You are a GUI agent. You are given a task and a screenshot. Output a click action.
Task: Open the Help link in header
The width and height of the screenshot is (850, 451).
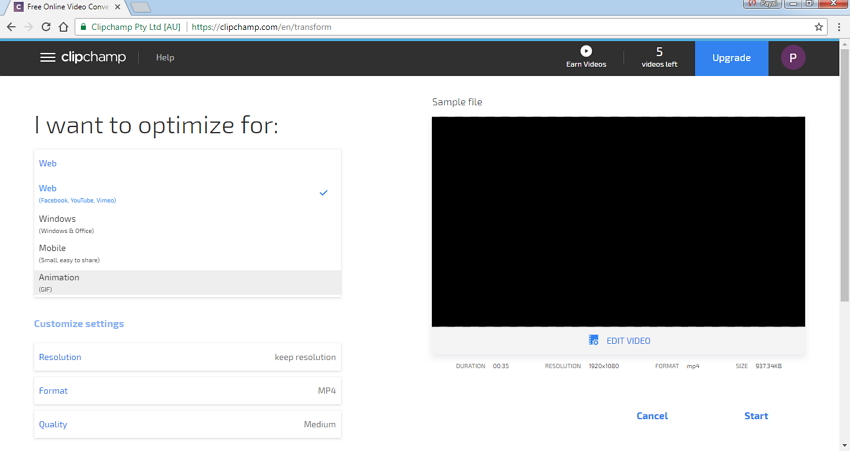pyautogui.click(x=165, y=57)
